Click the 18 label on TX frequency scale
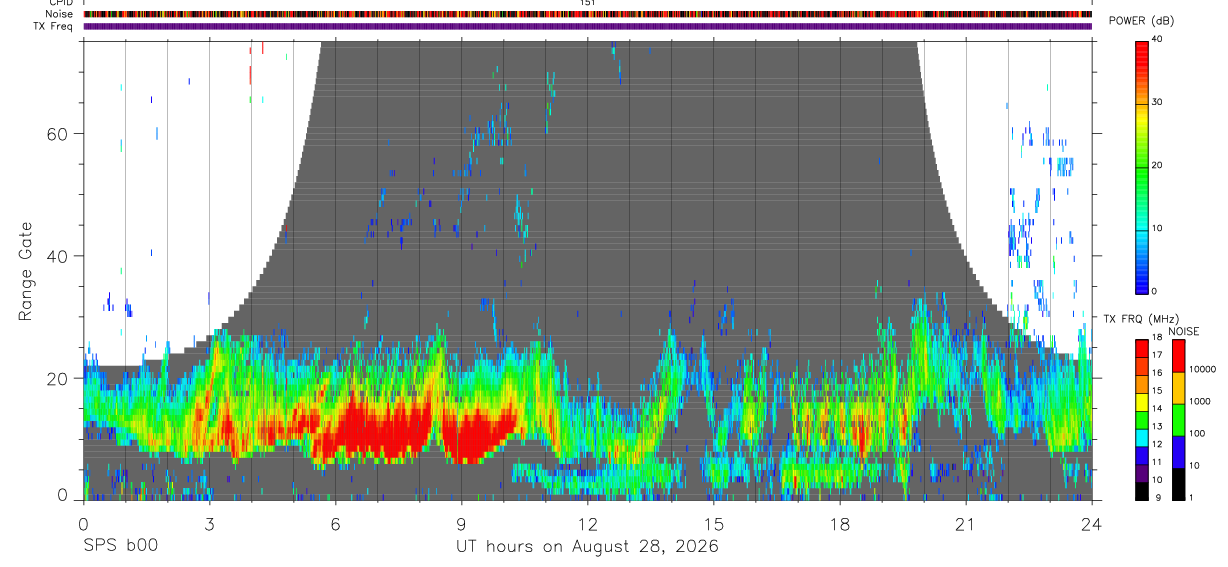 (x=1159, y=339)
